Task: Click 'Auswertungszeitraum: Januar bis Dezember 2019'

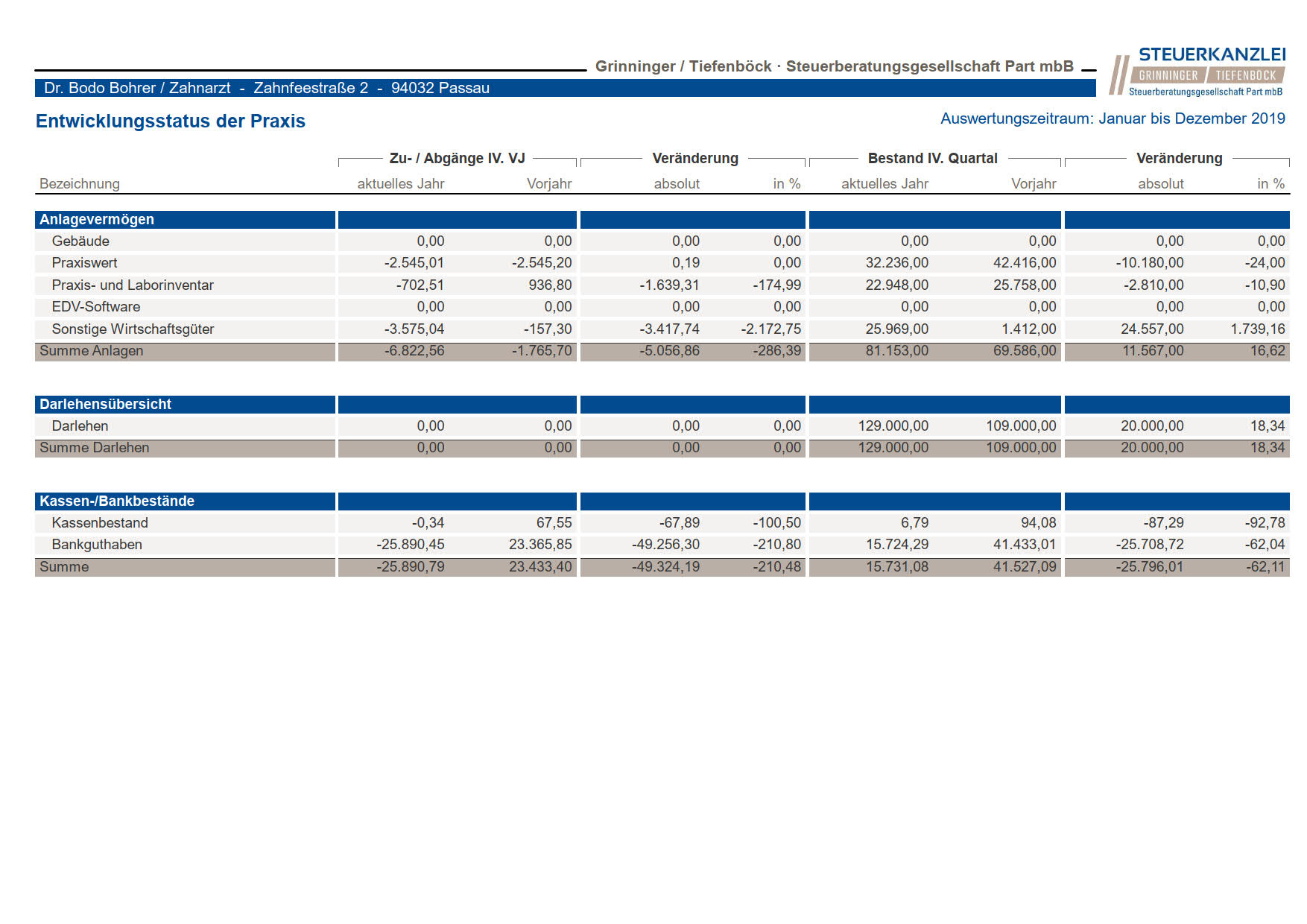Action: (x=1113, y=118)
